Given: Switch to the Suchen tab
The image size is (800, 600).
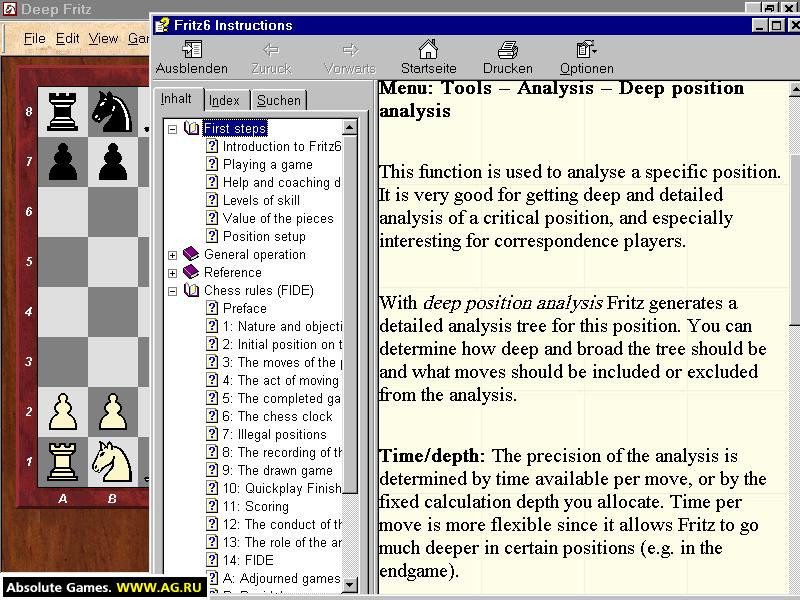Looking at the screenshot, I should (x=279, y=101).
